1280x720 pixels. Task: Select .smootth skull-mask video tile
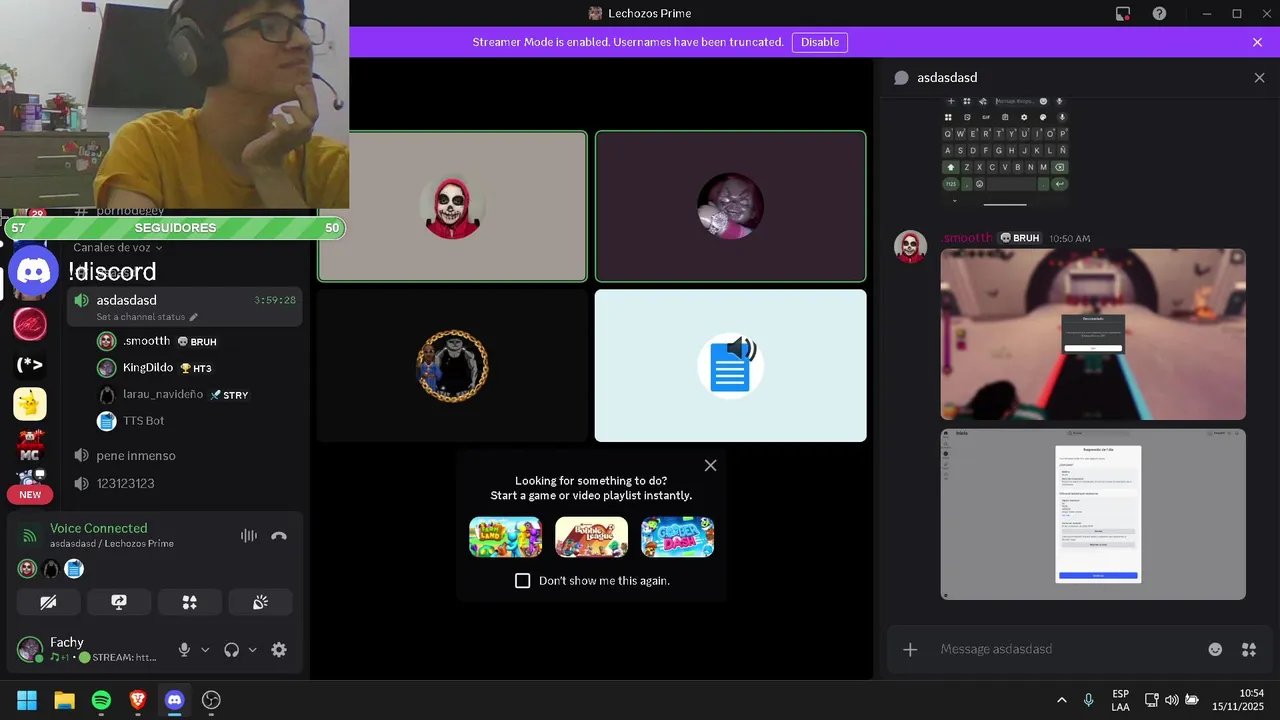[x=453, y=207]
